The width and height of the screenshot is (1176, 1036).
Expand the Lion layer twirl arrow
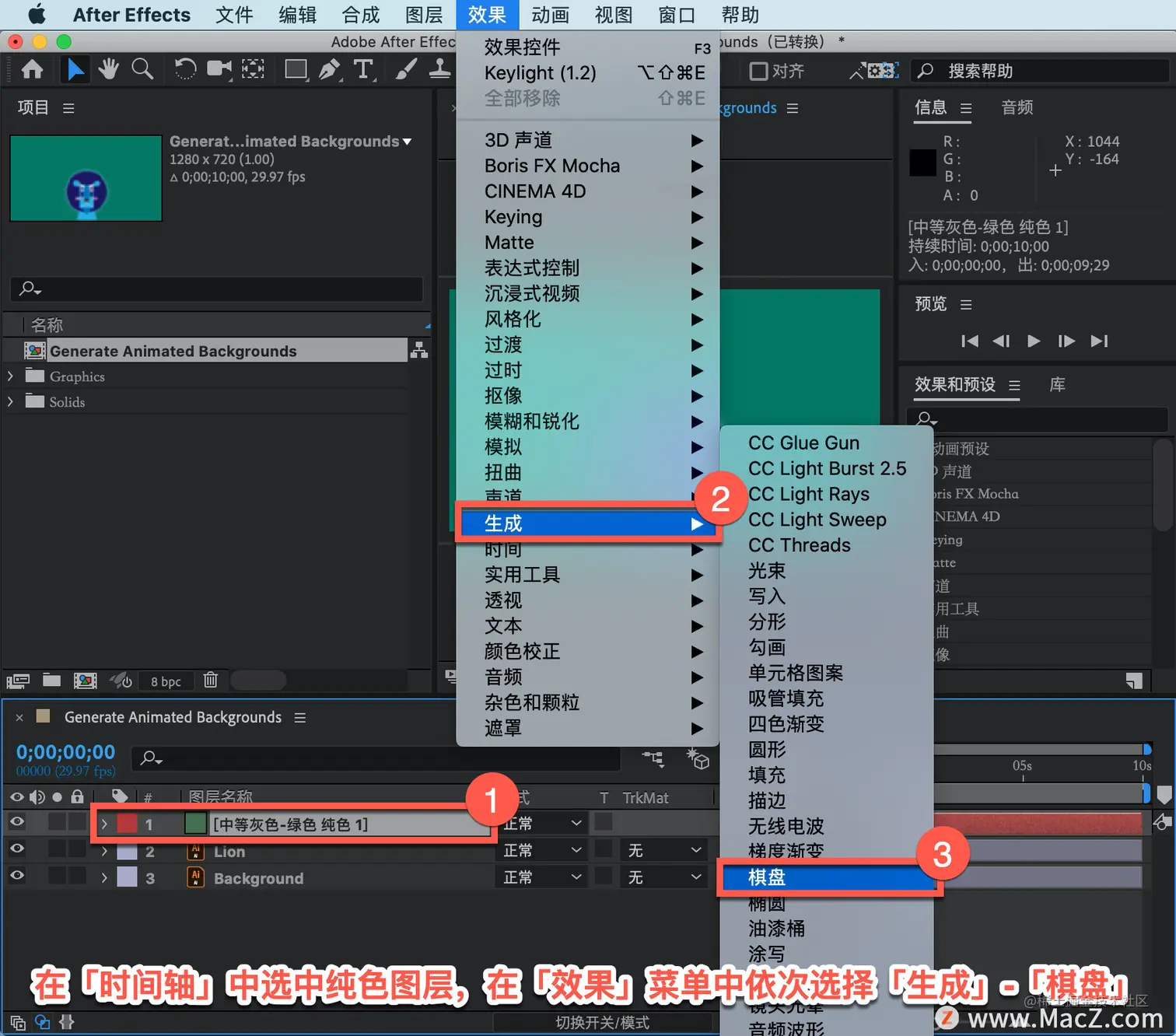coord(104,852)
